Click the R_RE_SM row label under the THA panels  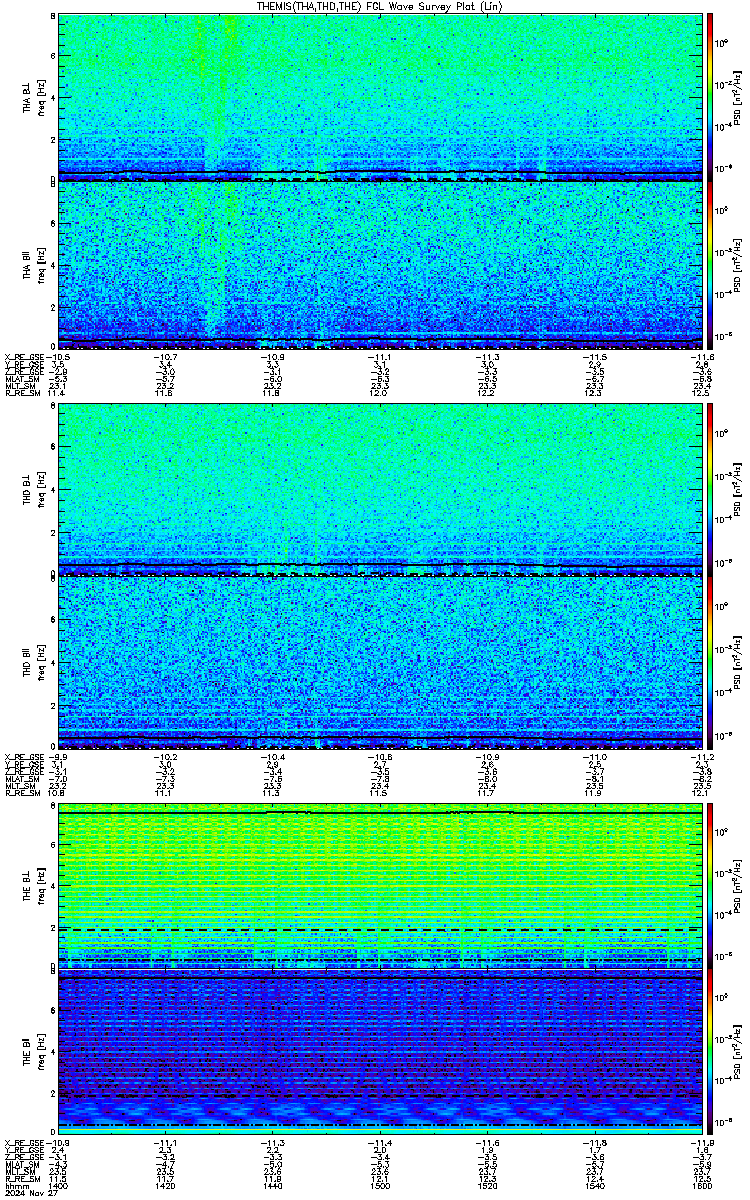click(x=21, y=393)
